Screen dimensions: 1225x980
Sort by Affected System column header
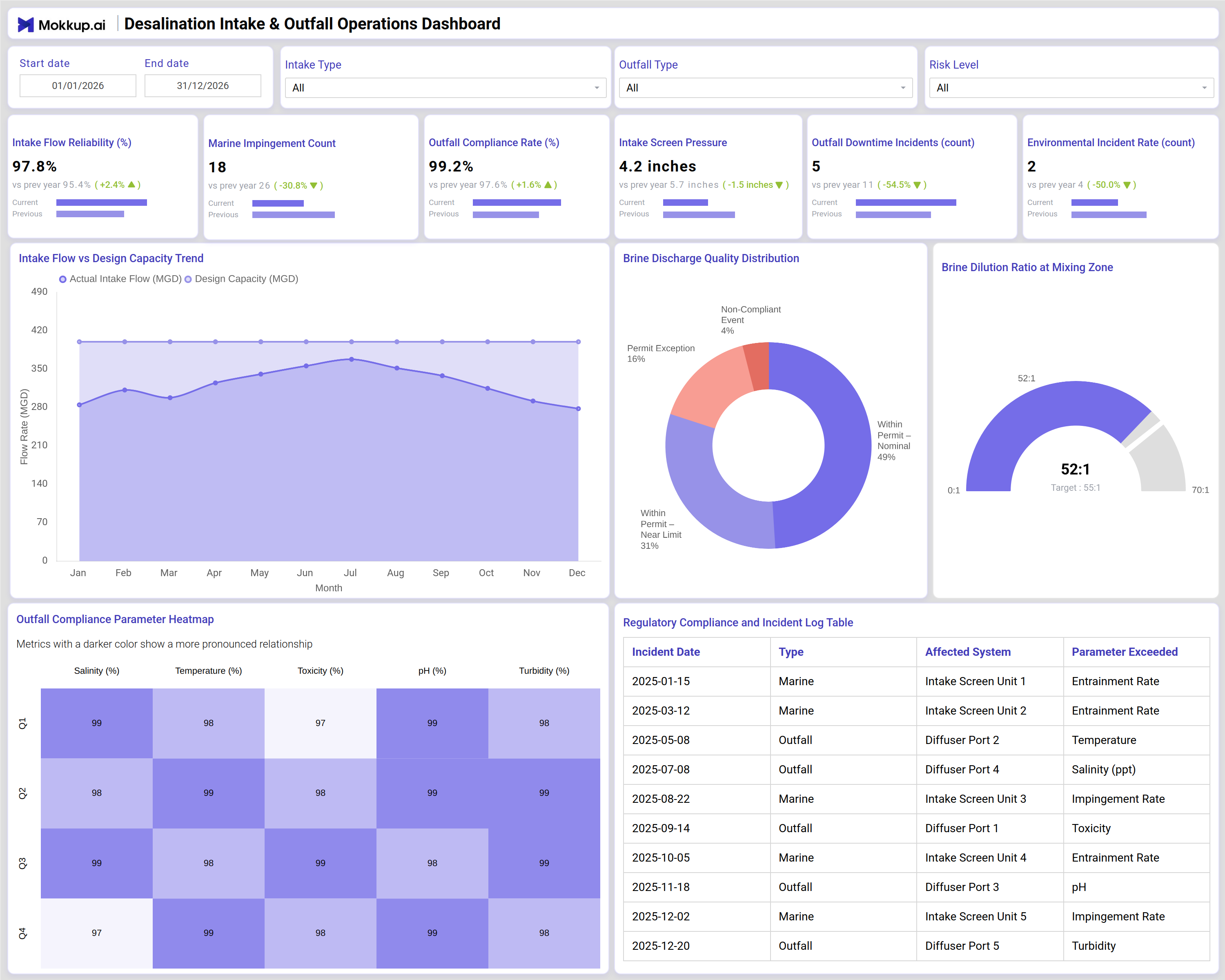968,652
